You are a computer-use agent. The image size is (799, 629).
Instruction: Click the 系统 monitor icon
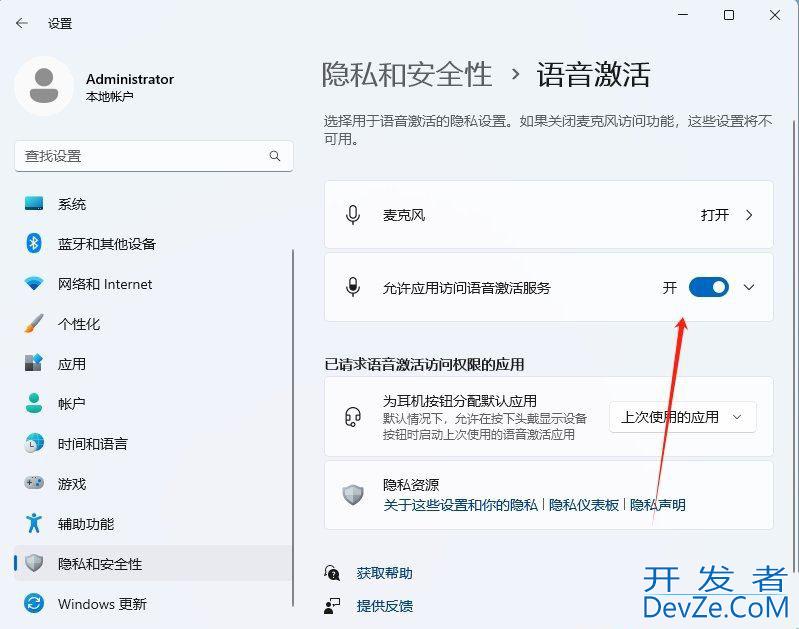(34, 203)
